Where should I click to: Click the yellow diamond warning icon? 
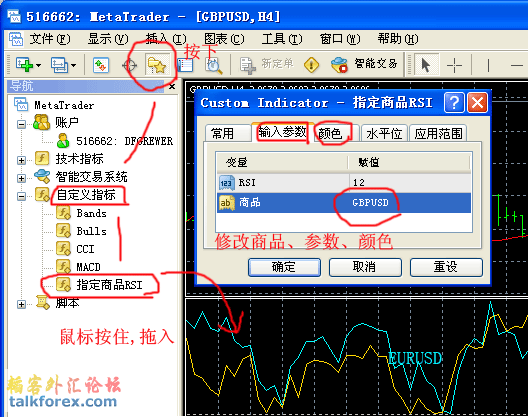pos(311,64)
